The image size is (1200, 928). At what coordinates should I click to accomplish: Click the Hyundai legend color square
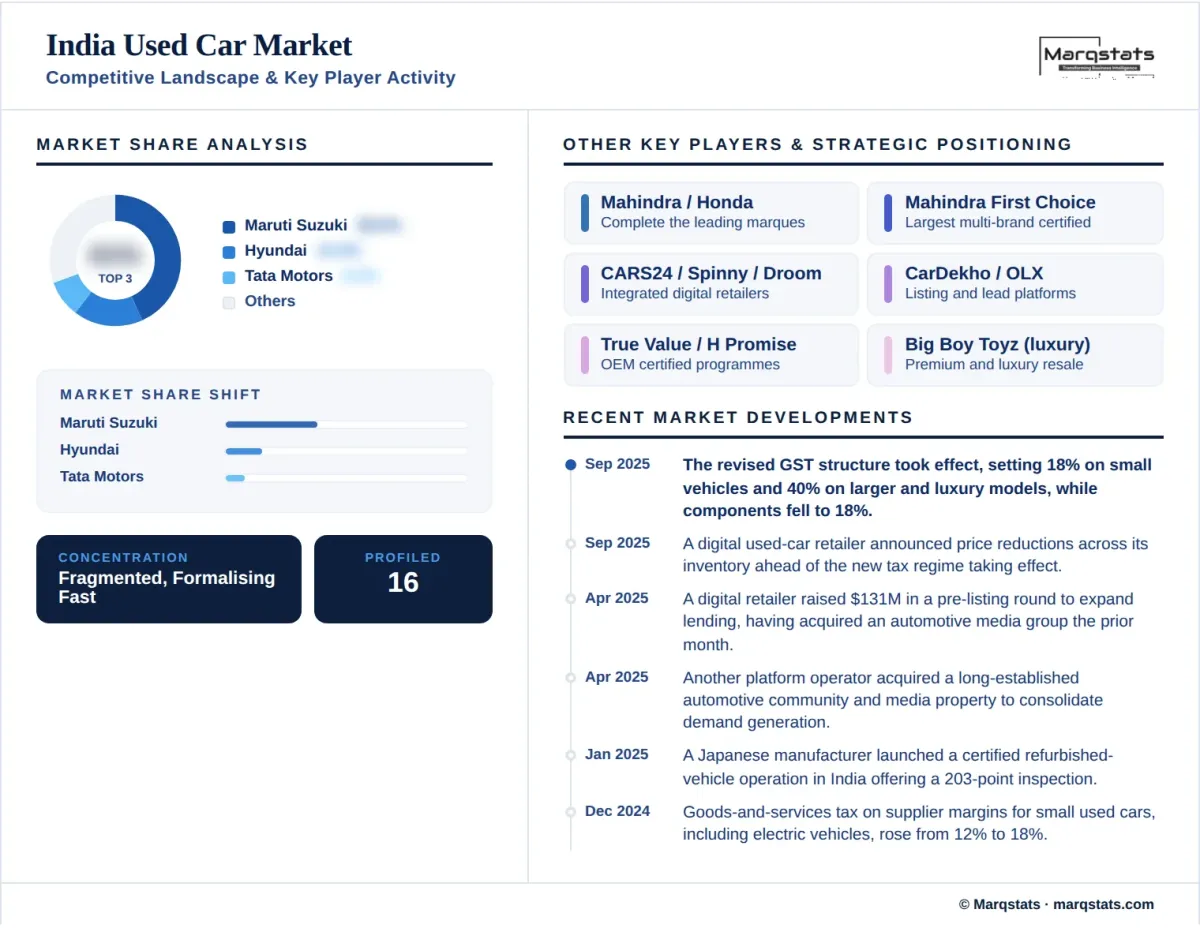[229, 252]
